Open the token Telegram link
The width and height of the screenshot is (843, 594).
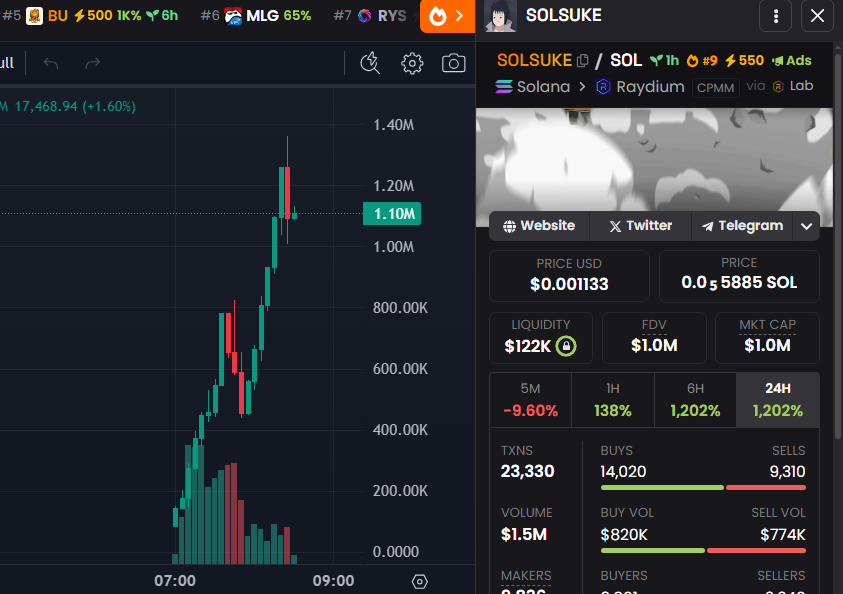click(x=742, y=226)
